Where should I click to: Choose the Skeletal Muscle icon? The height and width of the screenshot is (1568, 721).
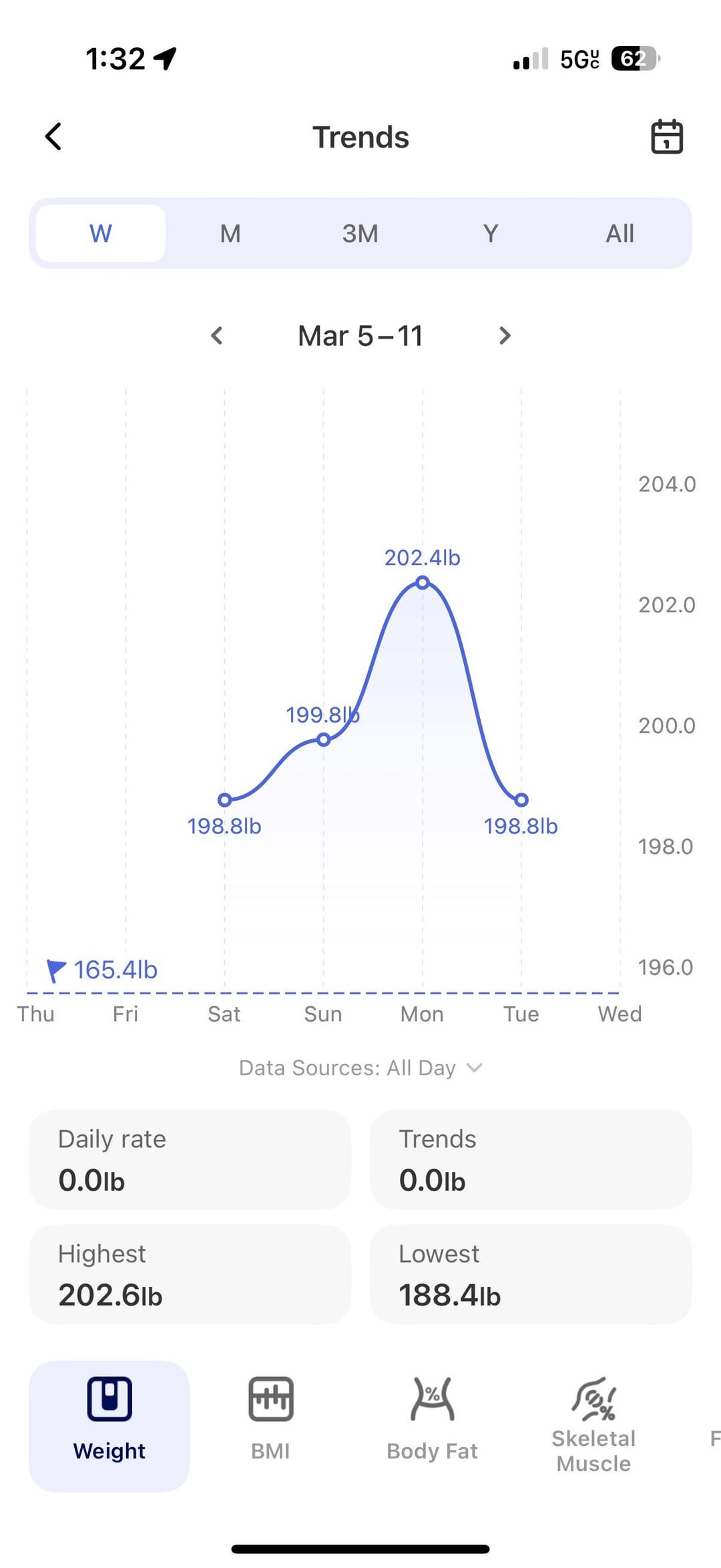point(593,1398)
